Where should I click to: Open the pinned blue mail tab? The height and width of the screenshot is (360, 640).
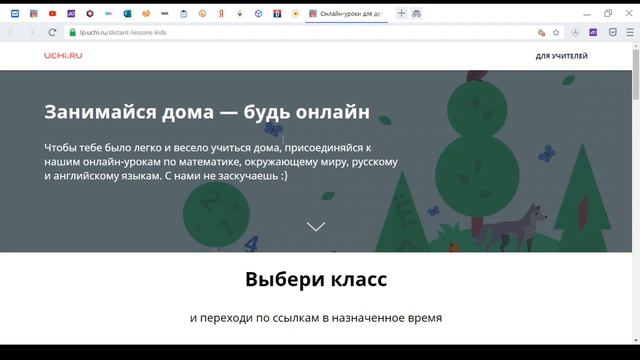(15, 13)
